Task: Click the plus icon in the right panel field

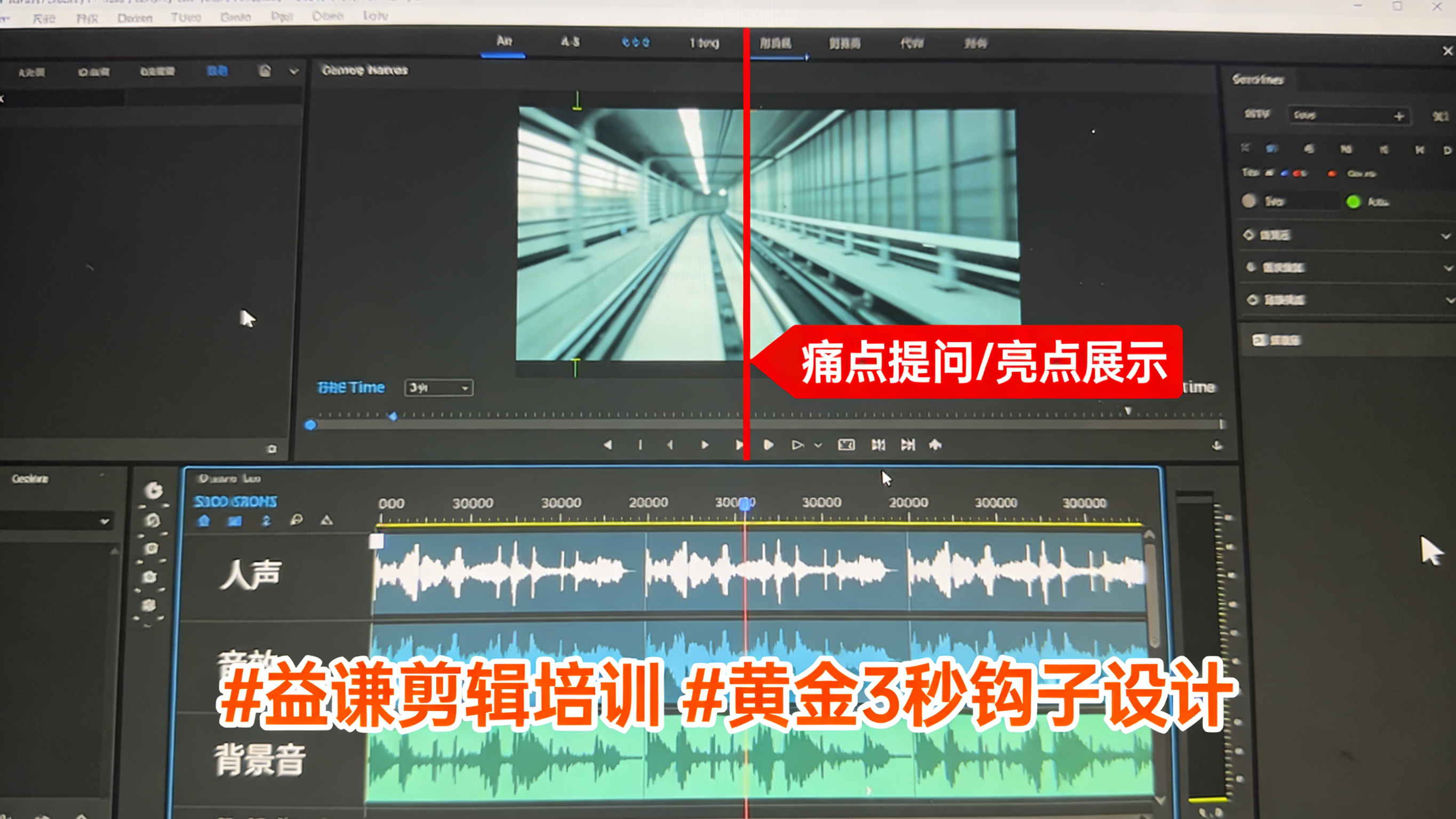Action: coord(1399,116)
